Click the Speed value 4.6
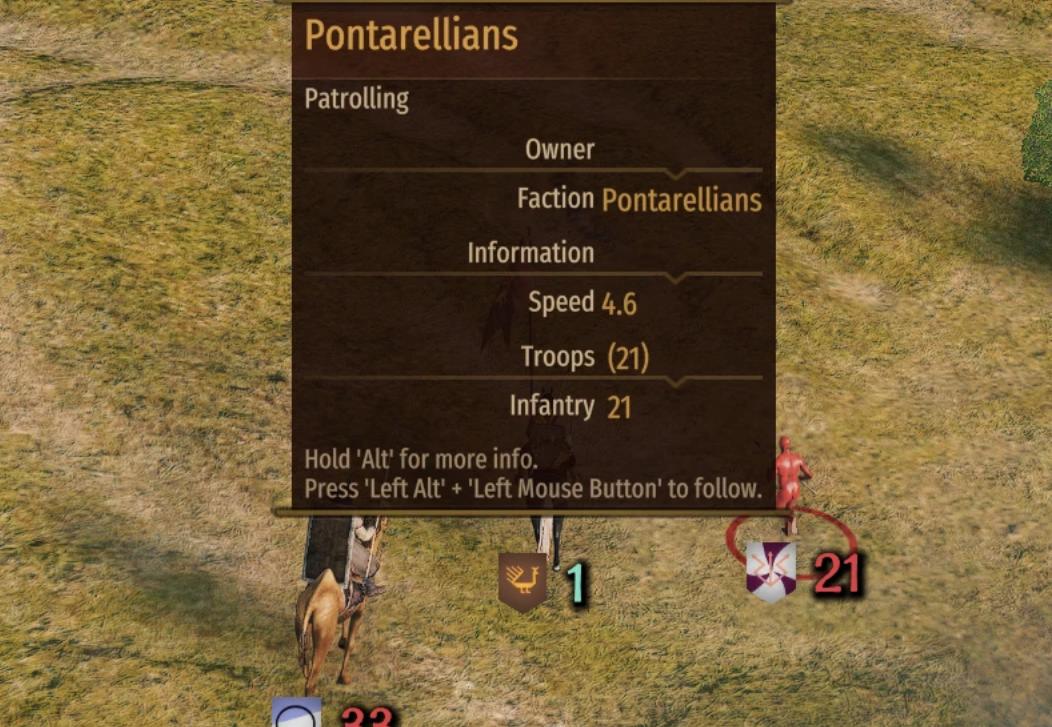Image resolution: width=1052 pixels, height=727 pixels. 619,304
